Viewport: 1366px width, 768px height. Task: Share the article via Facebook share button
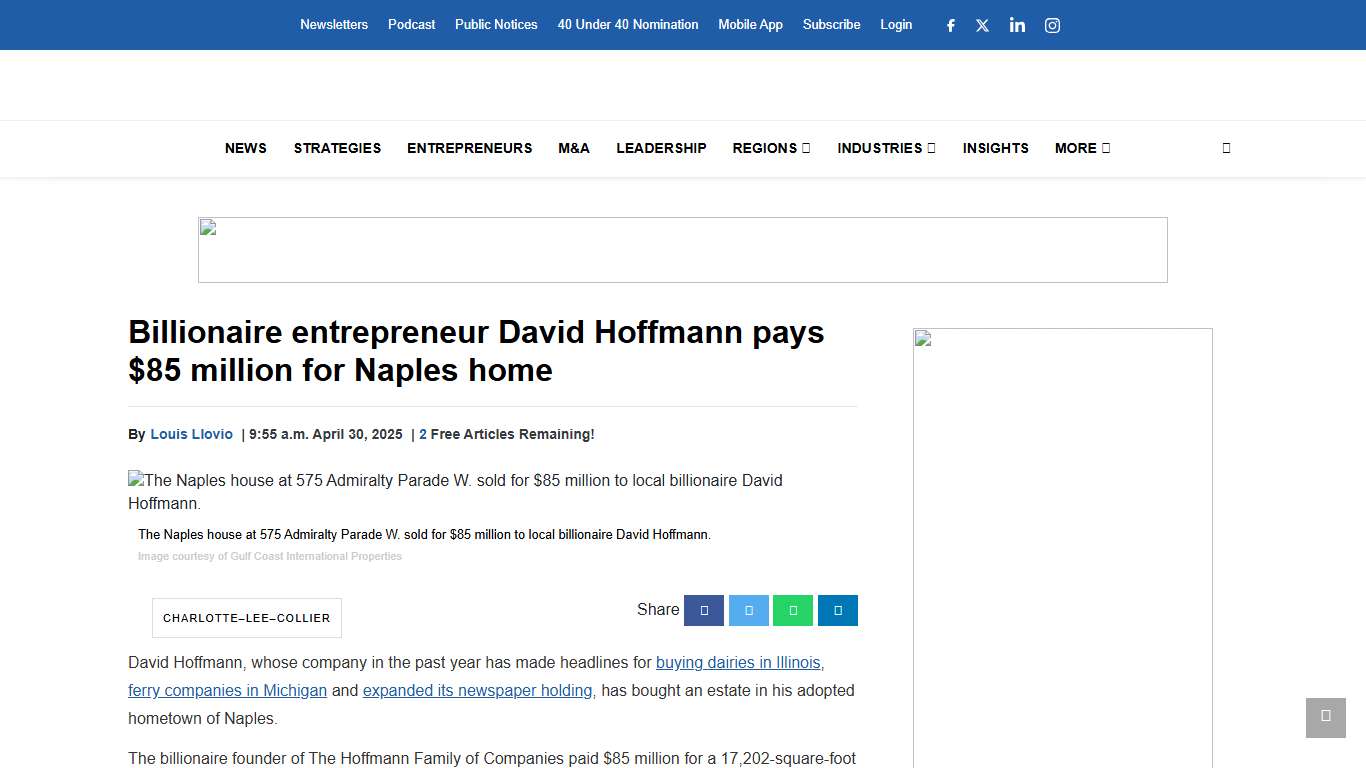click(703, 610)
